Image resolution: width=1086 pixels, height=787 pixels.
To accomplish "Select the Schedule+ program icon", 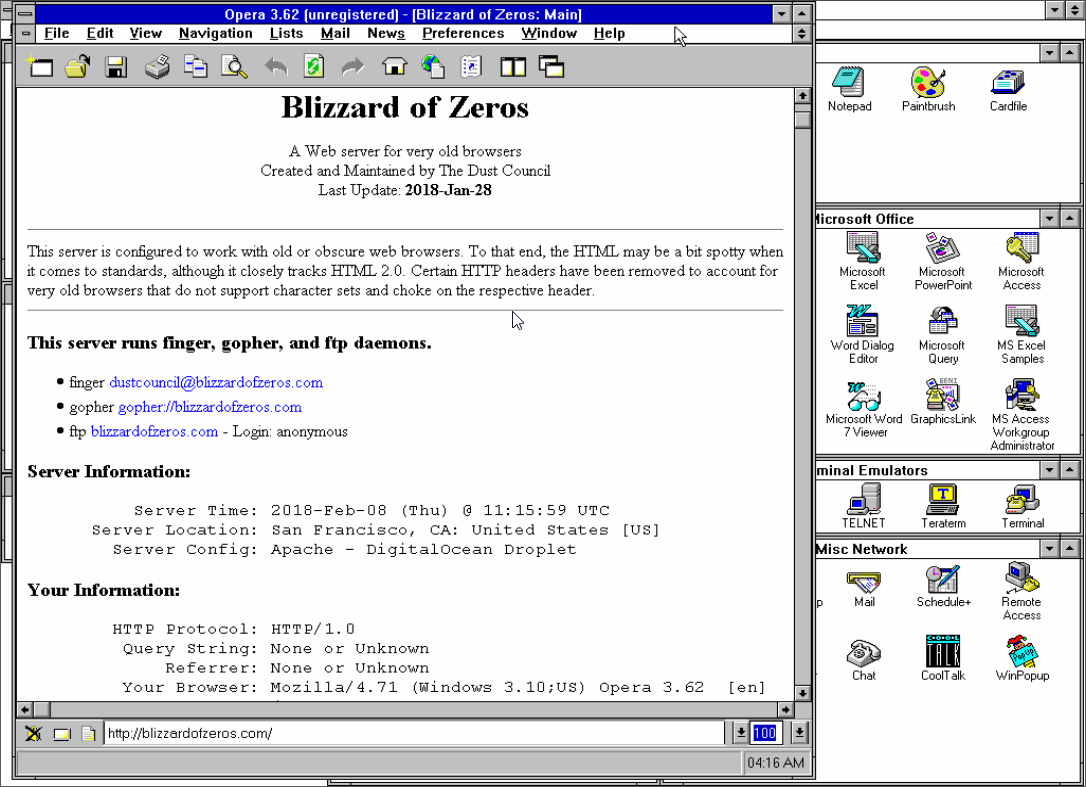I will click(x=943, y=585).
